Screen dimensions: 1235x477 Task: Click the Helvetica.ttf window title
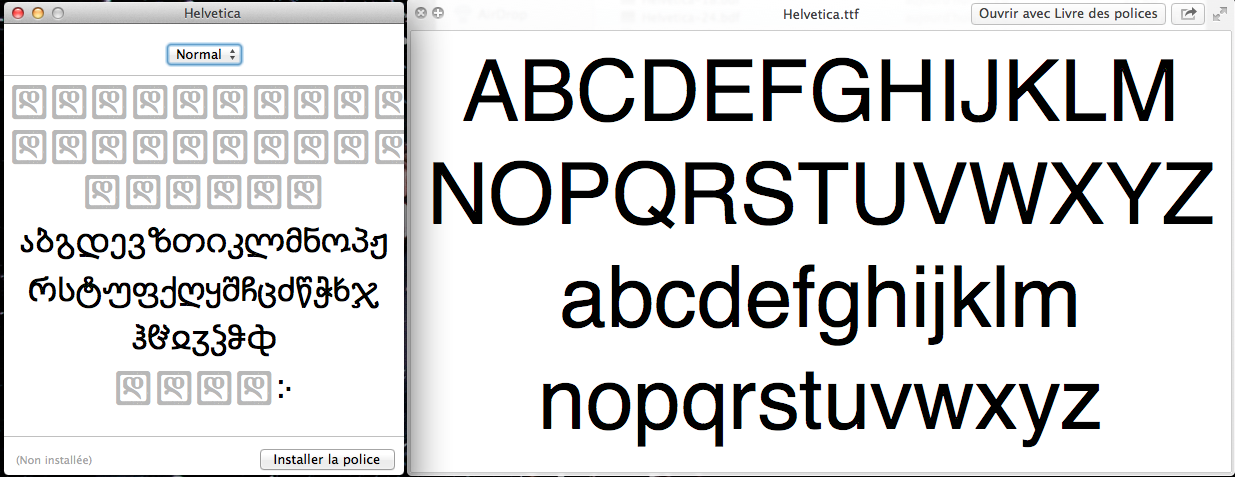point(821,14)
